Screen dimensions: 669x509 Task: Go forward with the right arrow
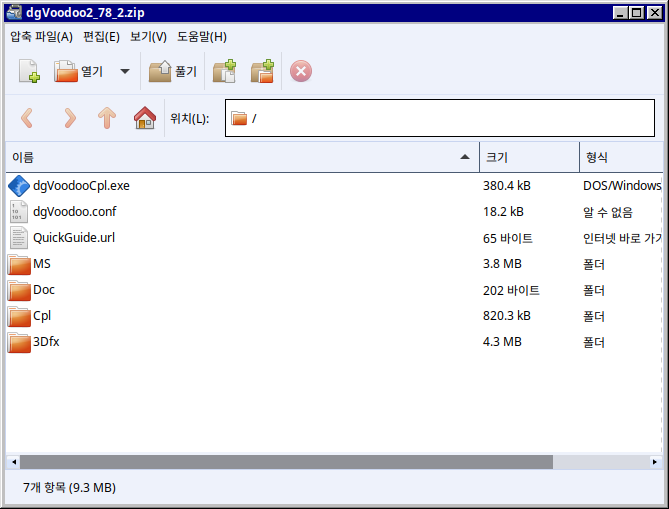(70, 118)
